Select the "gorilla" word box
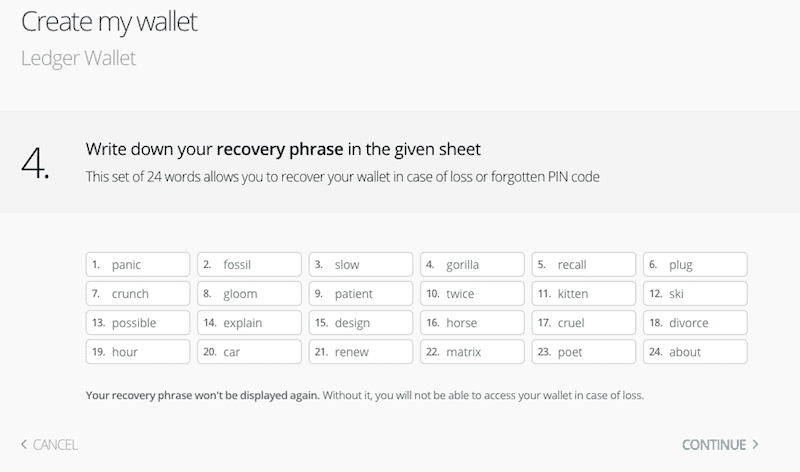Screen dimensions: 800x472 [471, 265]
